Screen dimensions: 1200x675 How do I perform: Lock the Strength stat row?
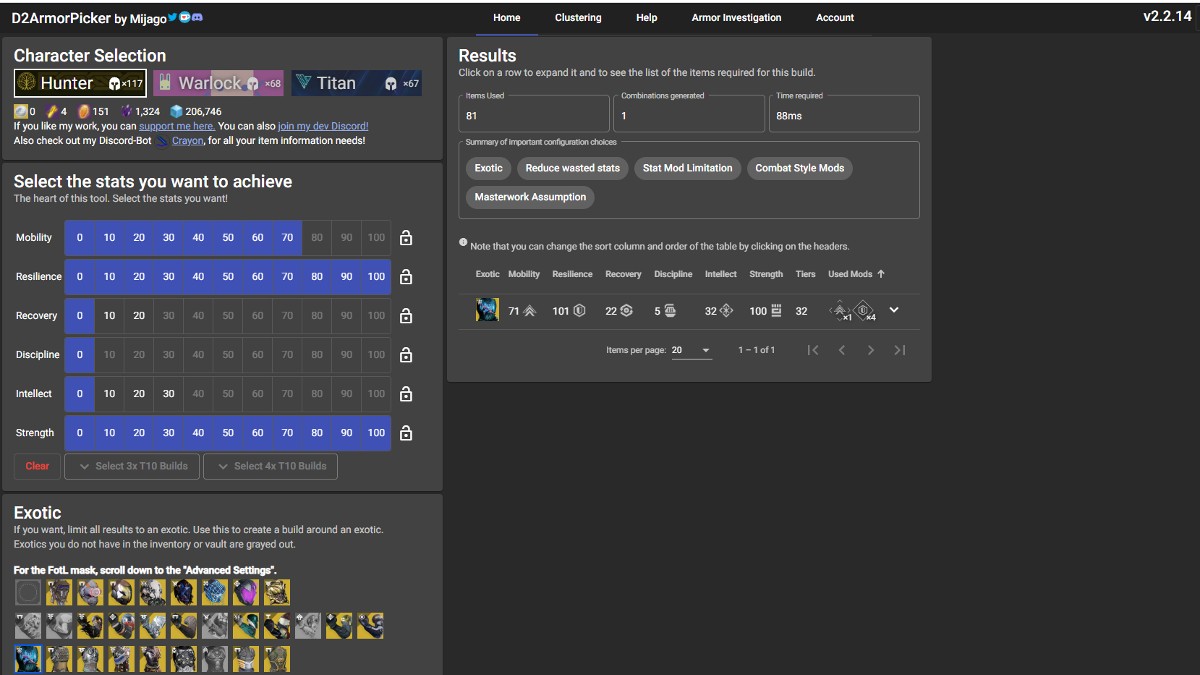click(406, 433)
